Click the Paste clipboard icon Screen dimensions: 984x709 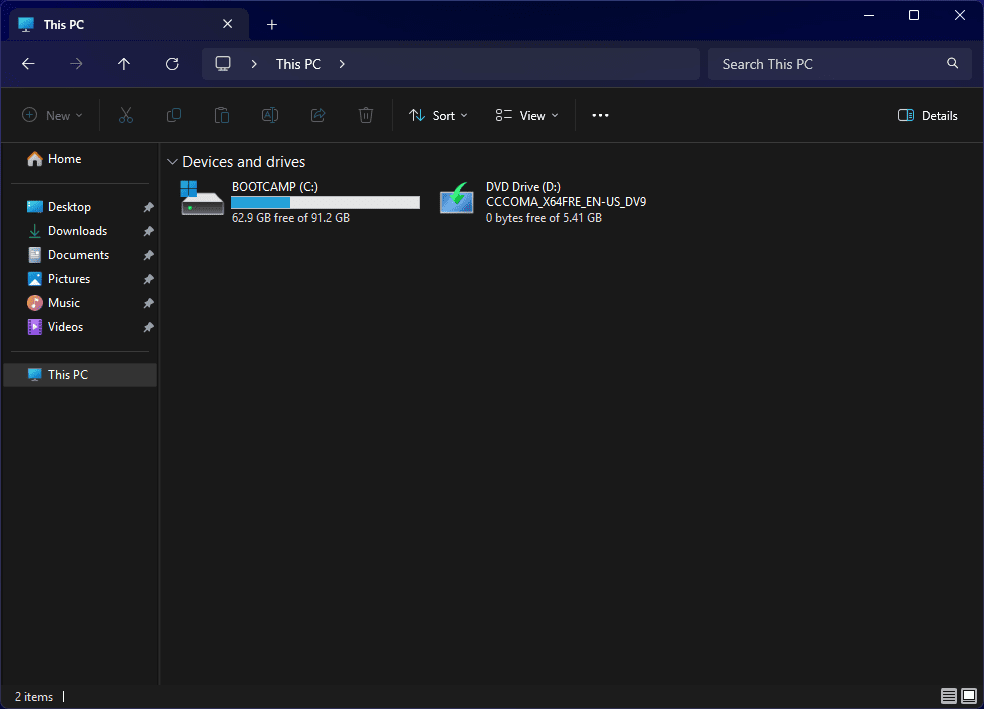click(x=222, y=116)
